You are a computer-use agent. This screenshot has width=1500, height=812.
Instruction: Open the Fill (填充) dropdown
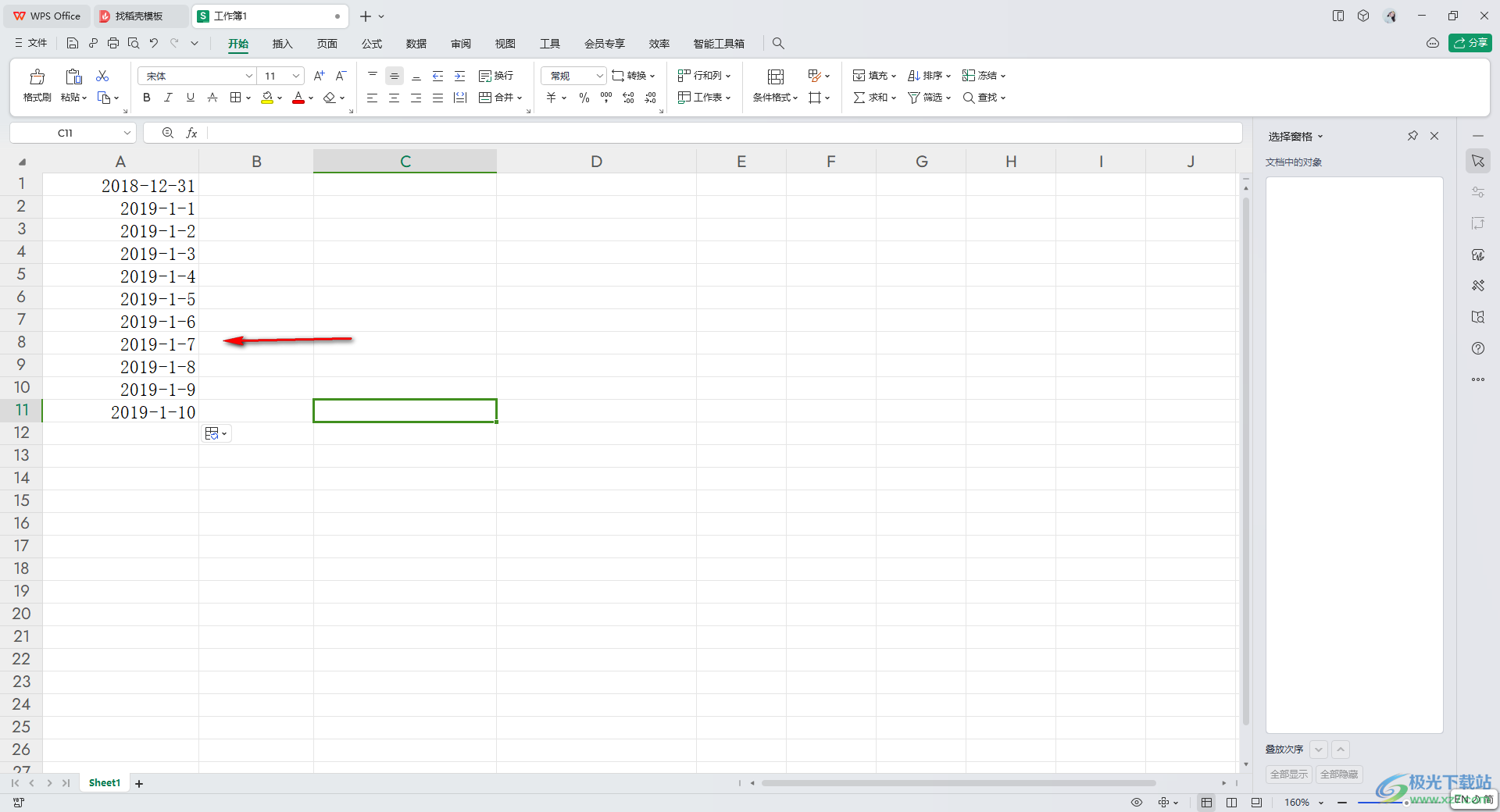coord(874,76)
